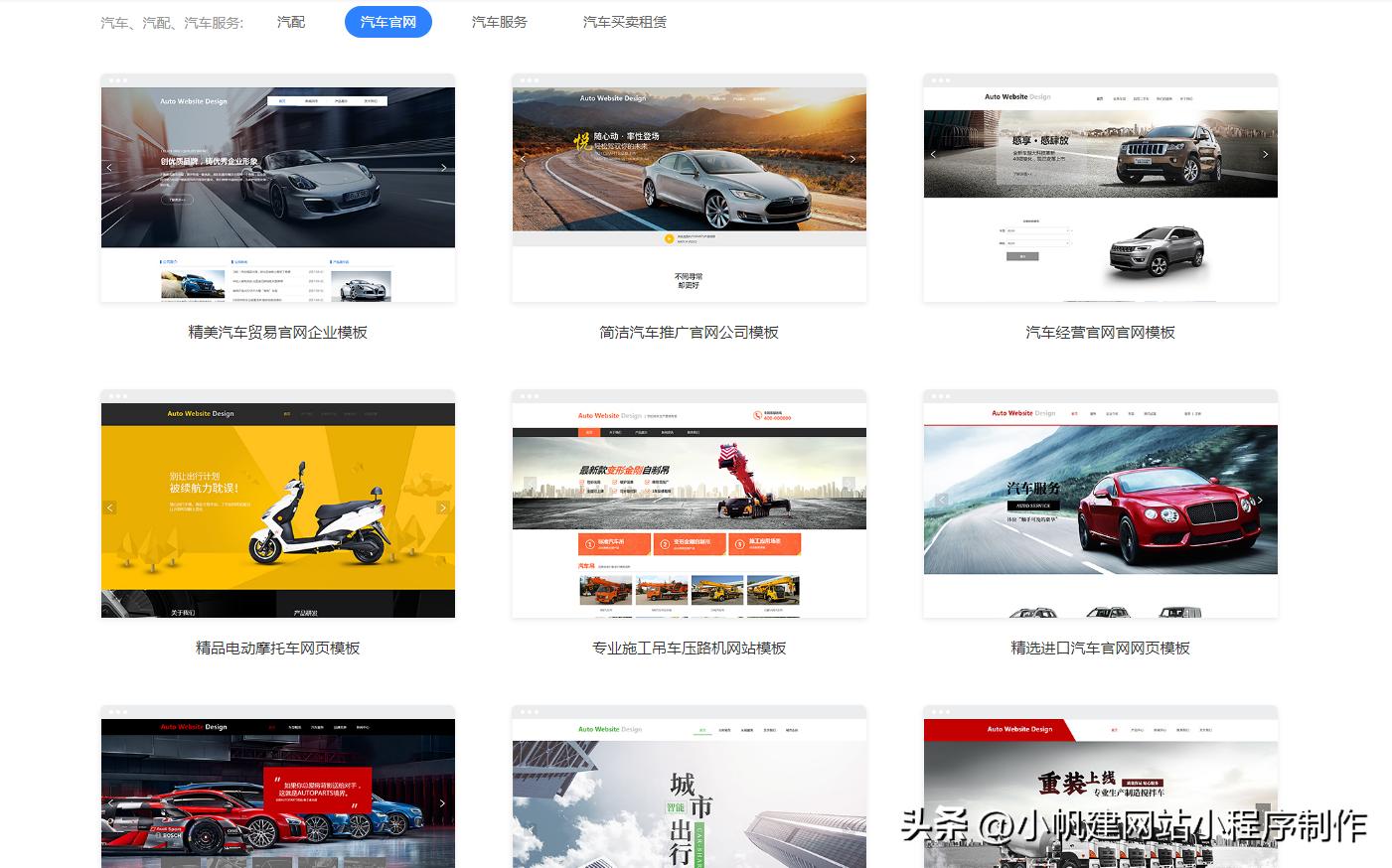Screen dimensions: 1392x868
Task: Switch to the 汽车买卖租赁 category
Action: click(x=625, y=22)
